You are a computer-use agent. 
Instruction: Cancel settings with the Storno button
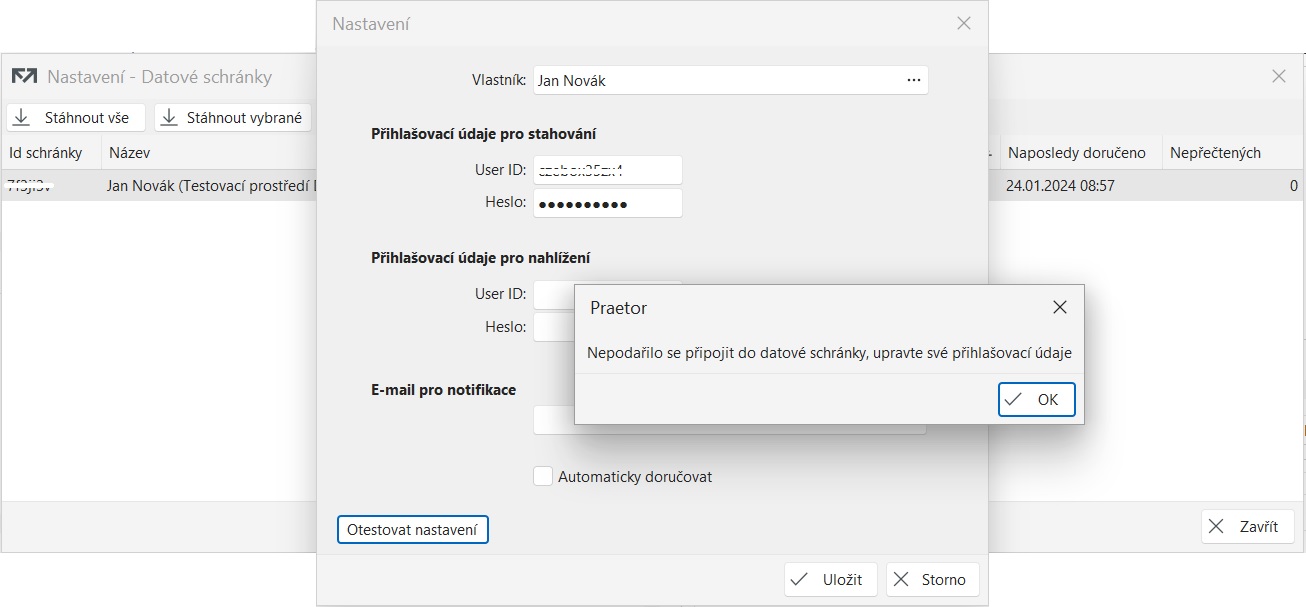tap(931, 579)
